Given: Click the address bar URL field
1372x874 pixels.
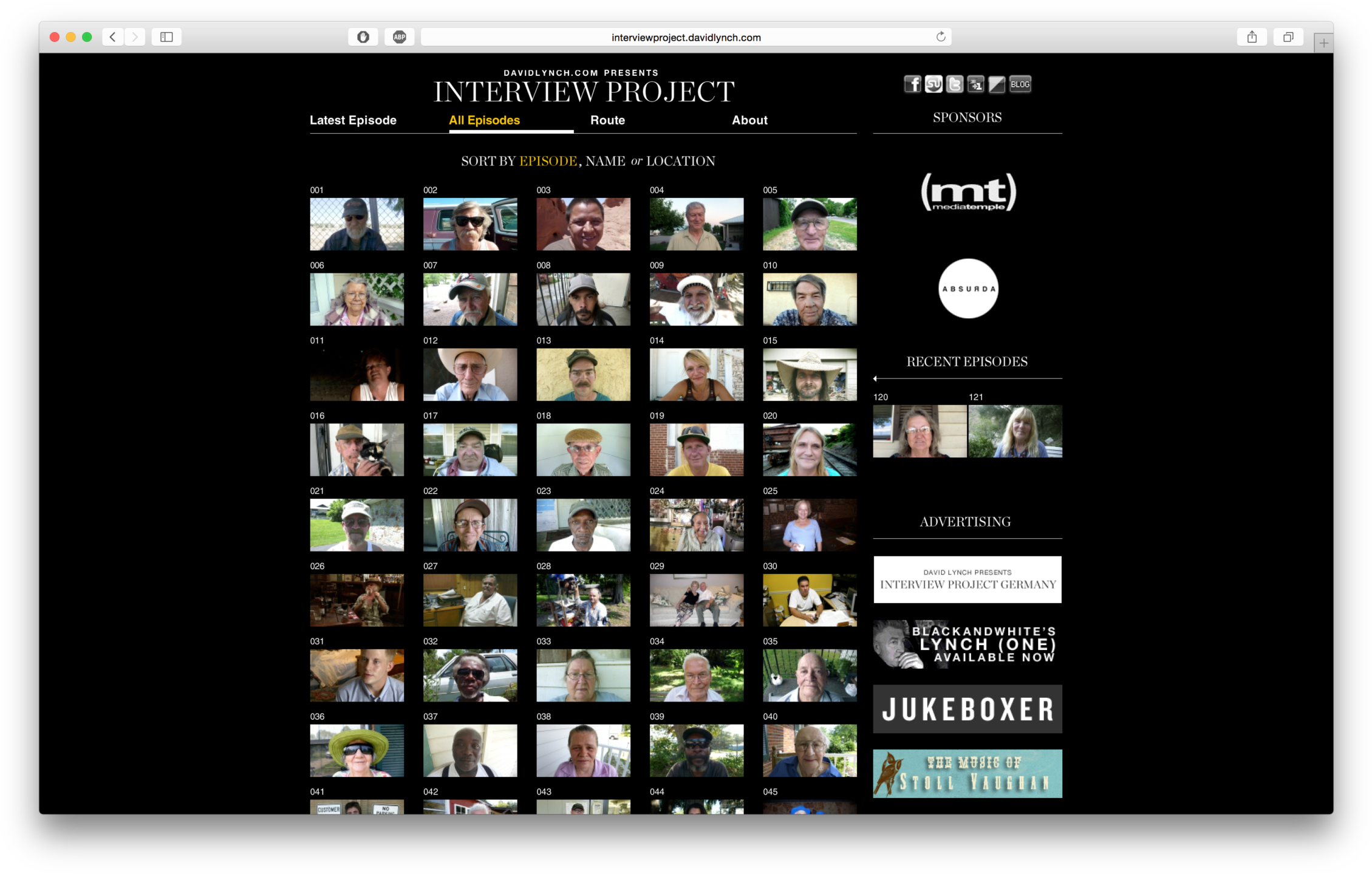Looking at the screenshot, I should pos(685,37).
